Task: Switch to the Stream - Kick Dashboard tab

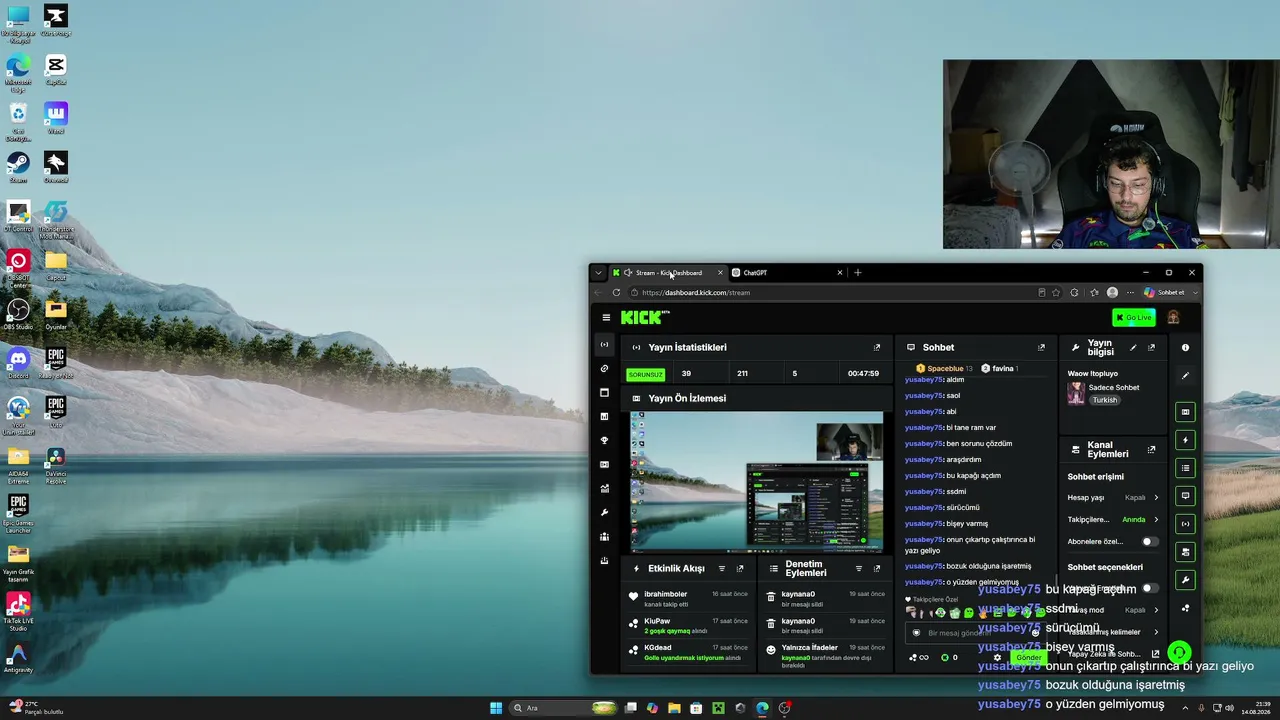Action: [x=668, y=273]
